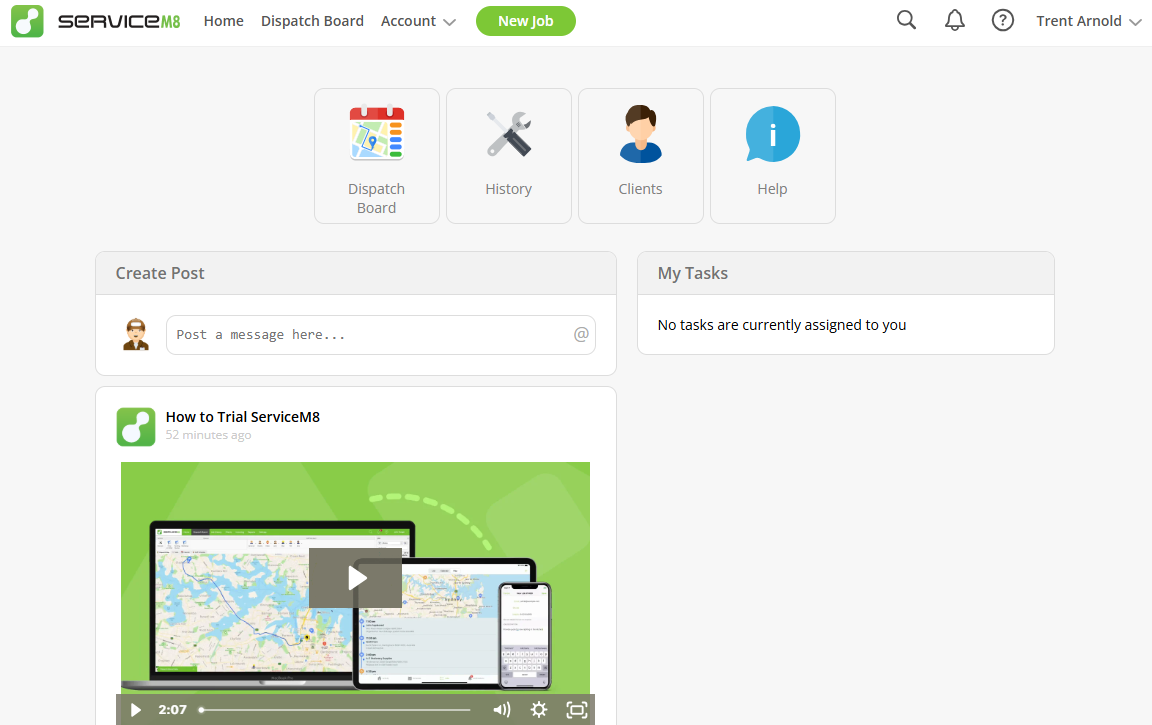The height and width of the screenshot is (725, 1152).
Task: Open the Dispatch Board tile
Action: click(377, 156)
